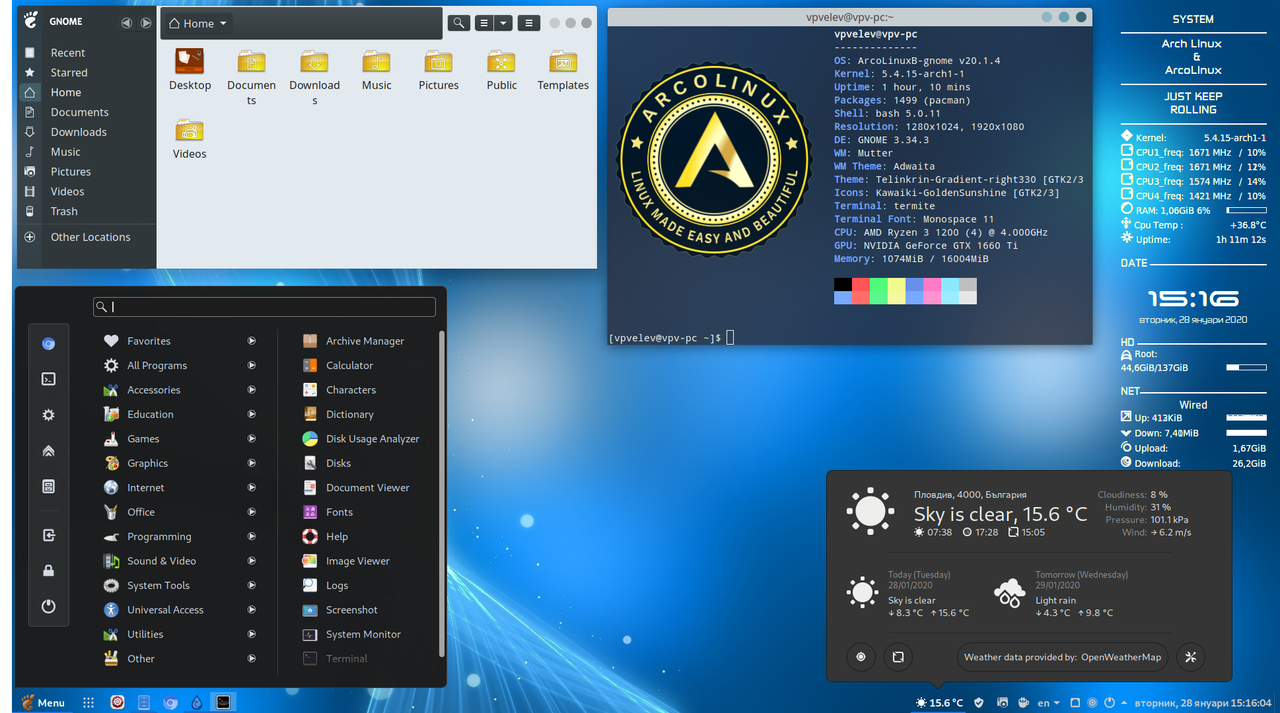The width and height of the screenshot is (1280, 713).
Task: Expand the Graphics category arrow
Action: (252, 463)
